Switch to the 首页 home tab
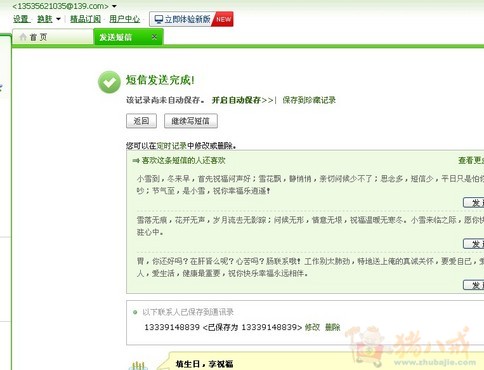 click(x=53, y=37)
